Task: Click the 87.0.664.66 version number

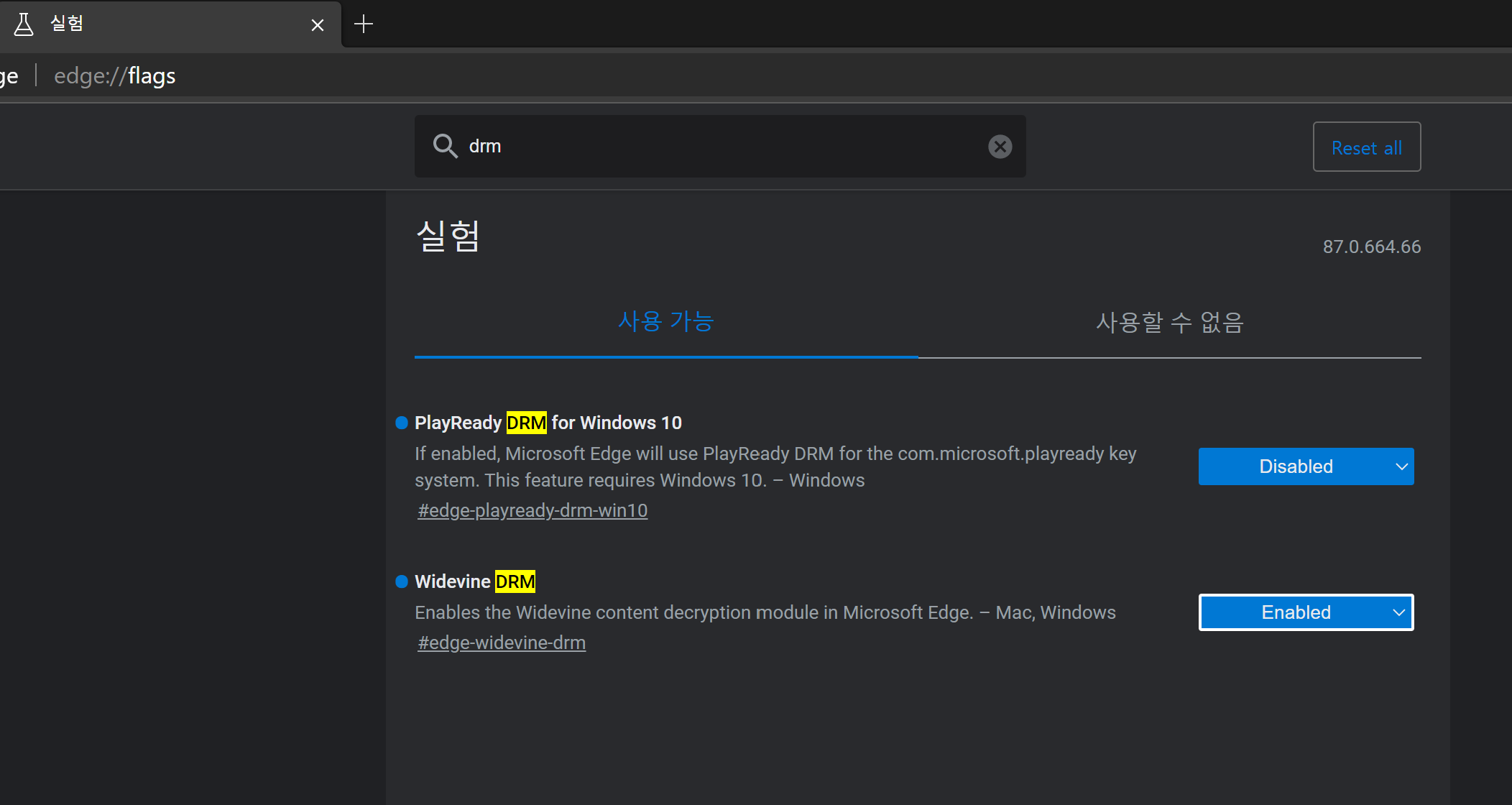Action: pyautogui.click(x=1371, y=247)
